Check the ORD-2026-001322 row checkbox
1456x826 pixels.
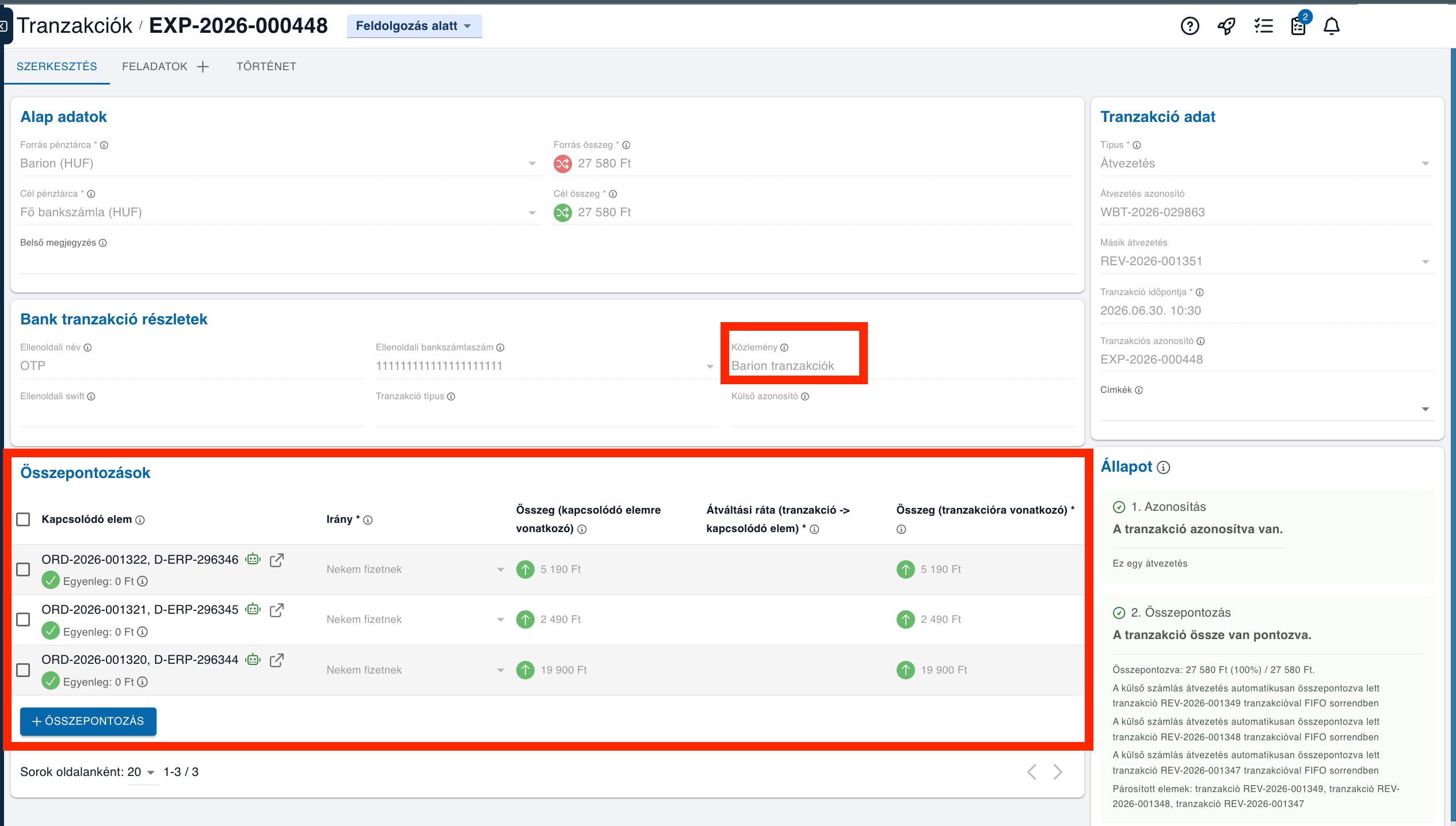[23, 569]
